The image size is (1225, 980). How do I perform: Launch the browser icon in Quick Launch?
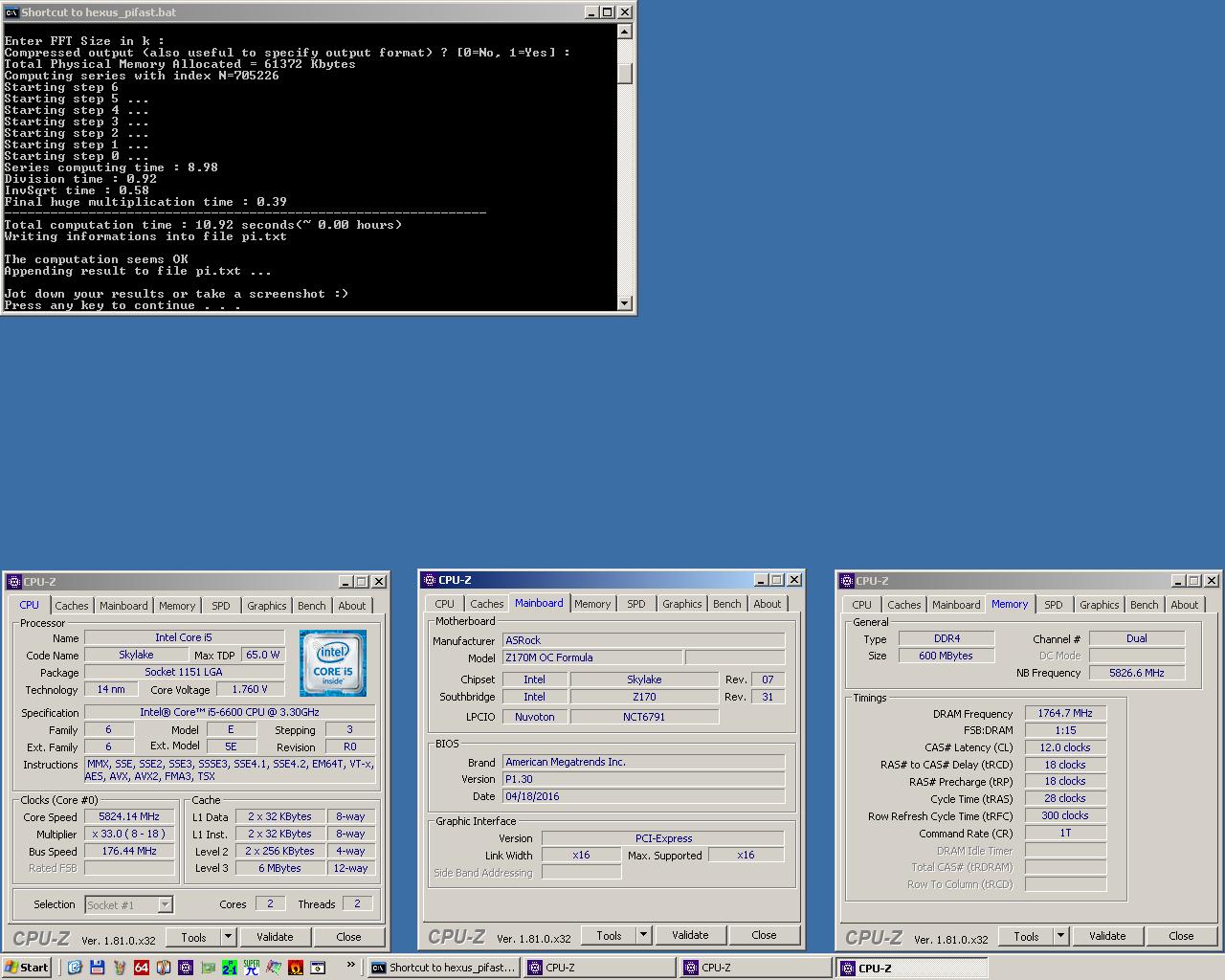click(x=75, y=968)
